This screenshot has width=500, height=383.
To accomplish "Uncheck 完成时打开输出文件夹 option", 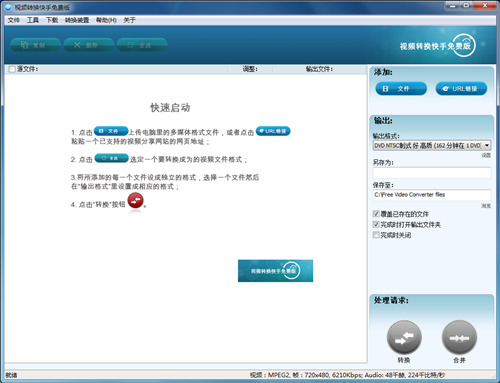I will click(376, 224).
